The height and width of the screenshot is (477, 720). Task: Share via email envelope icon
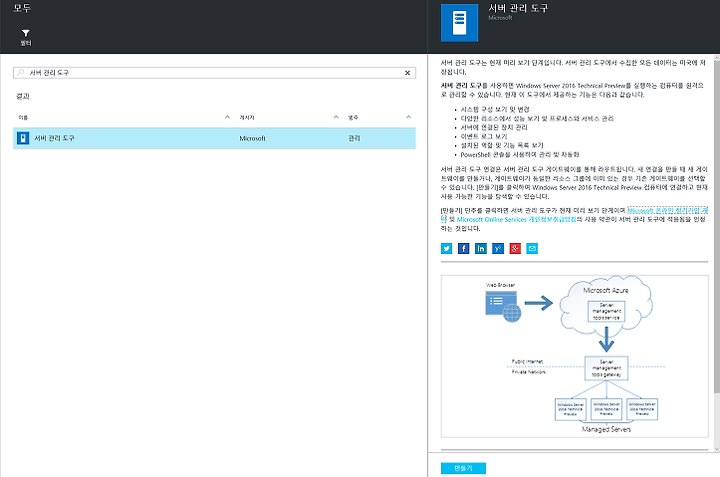click(532, 248)
